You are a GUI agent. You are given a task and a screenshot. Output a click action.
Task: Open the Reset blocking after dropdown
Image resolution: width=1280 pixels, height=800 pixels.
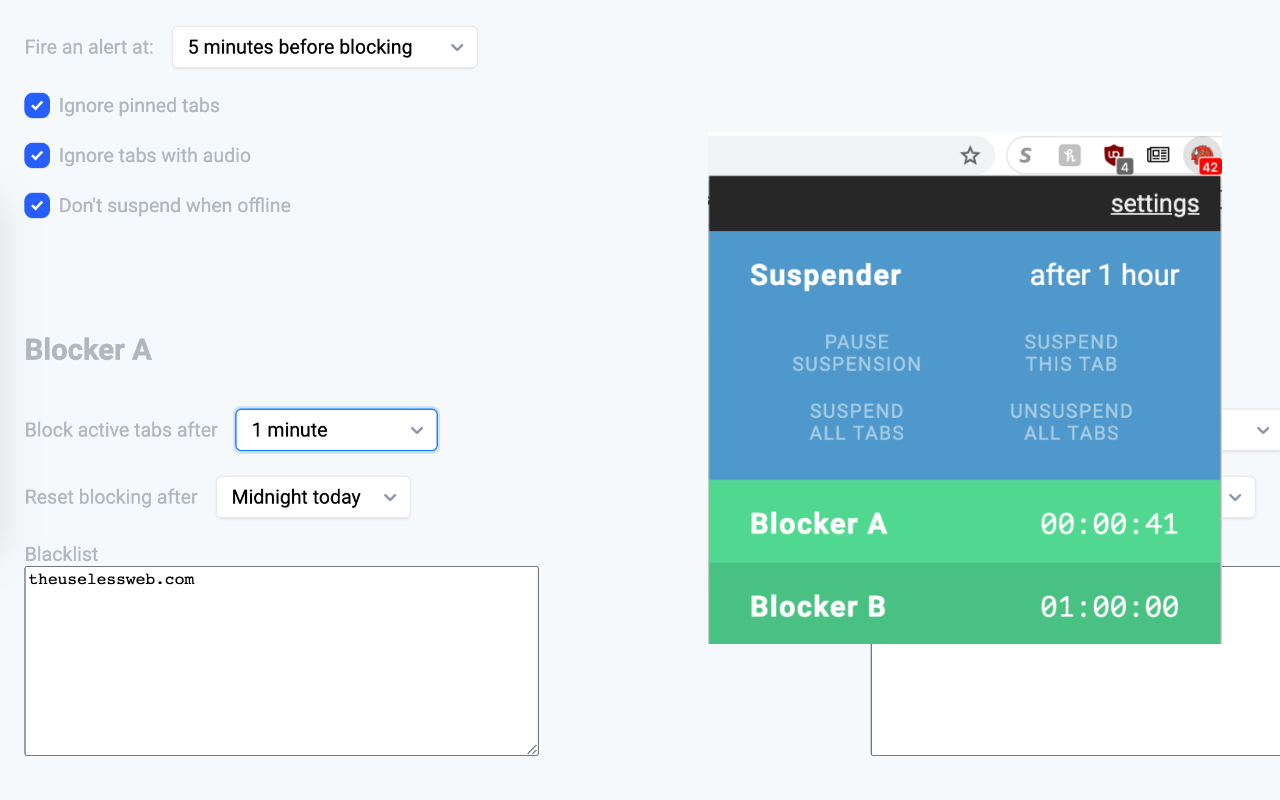click(x=313, y=497)
